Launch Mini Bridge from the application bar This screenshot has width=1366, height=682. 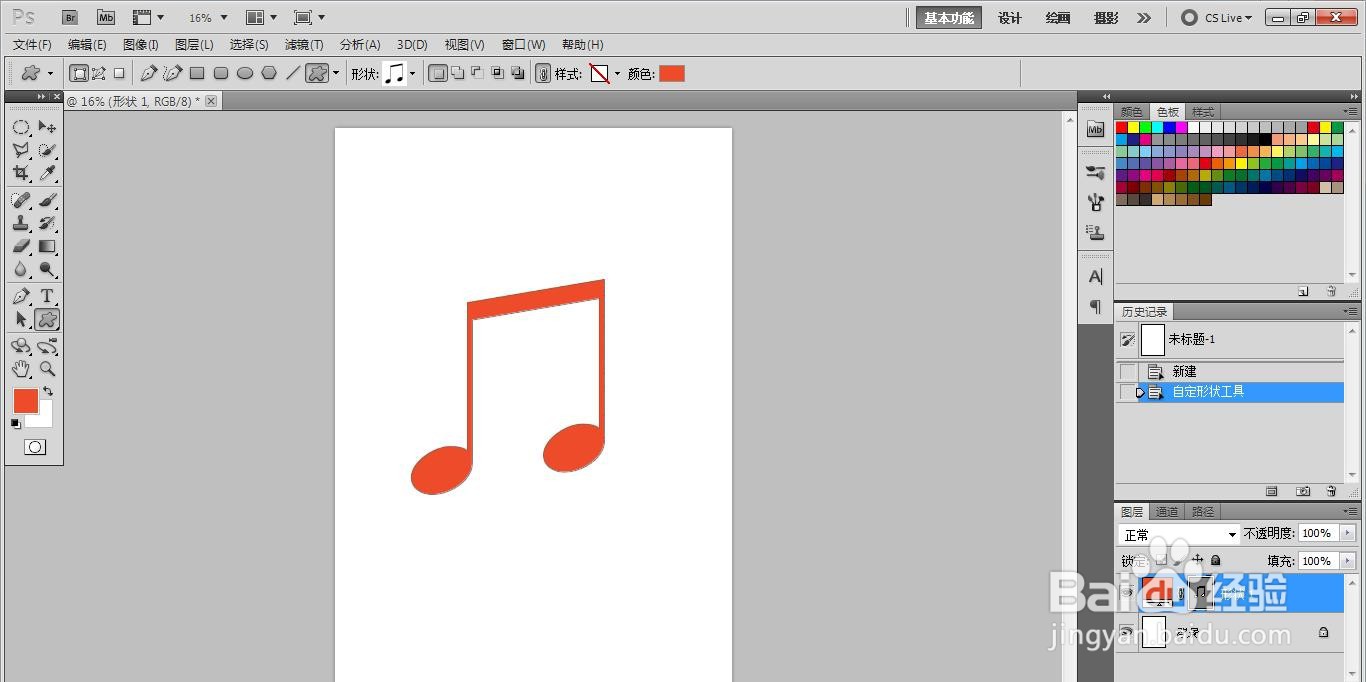(x=106, y=17)
